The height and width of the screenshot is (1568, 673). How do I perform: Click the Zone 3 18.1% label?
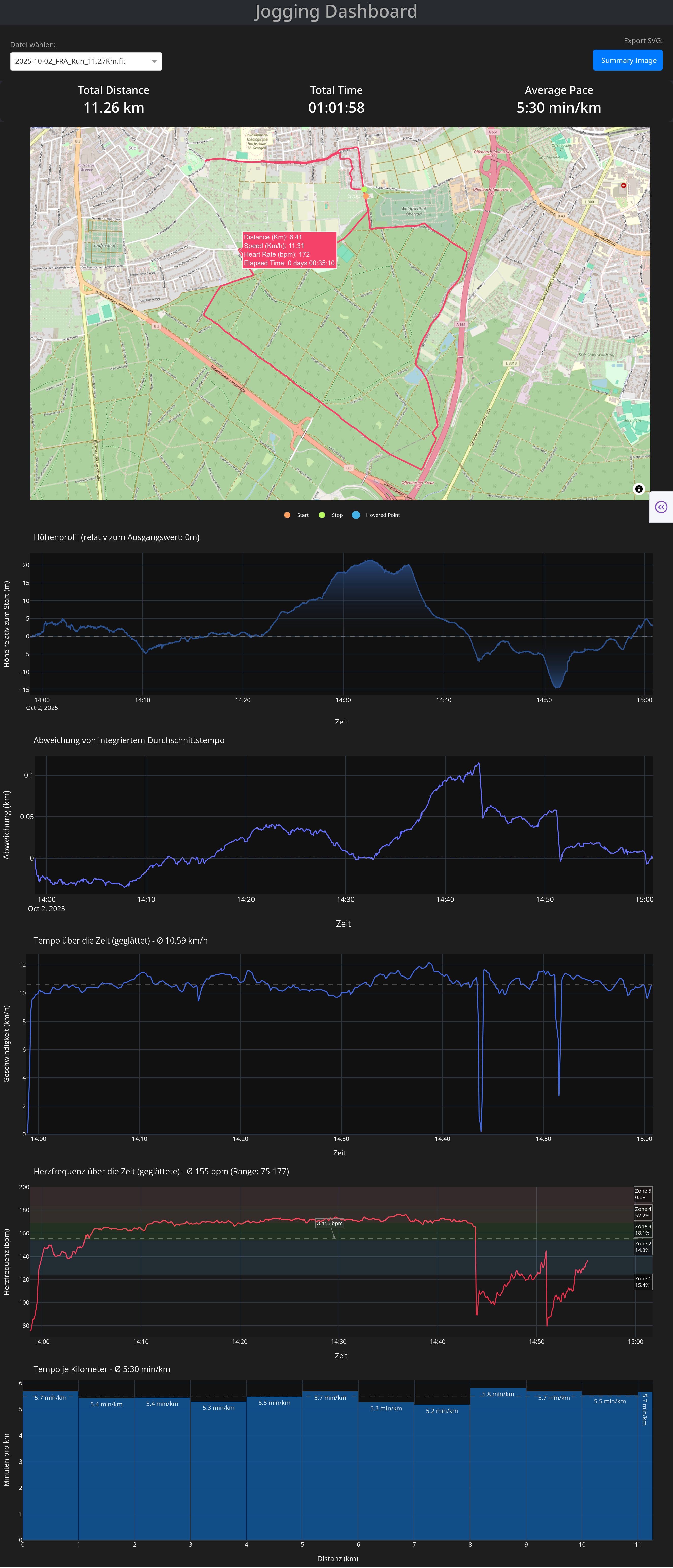tap(643, 1230)
